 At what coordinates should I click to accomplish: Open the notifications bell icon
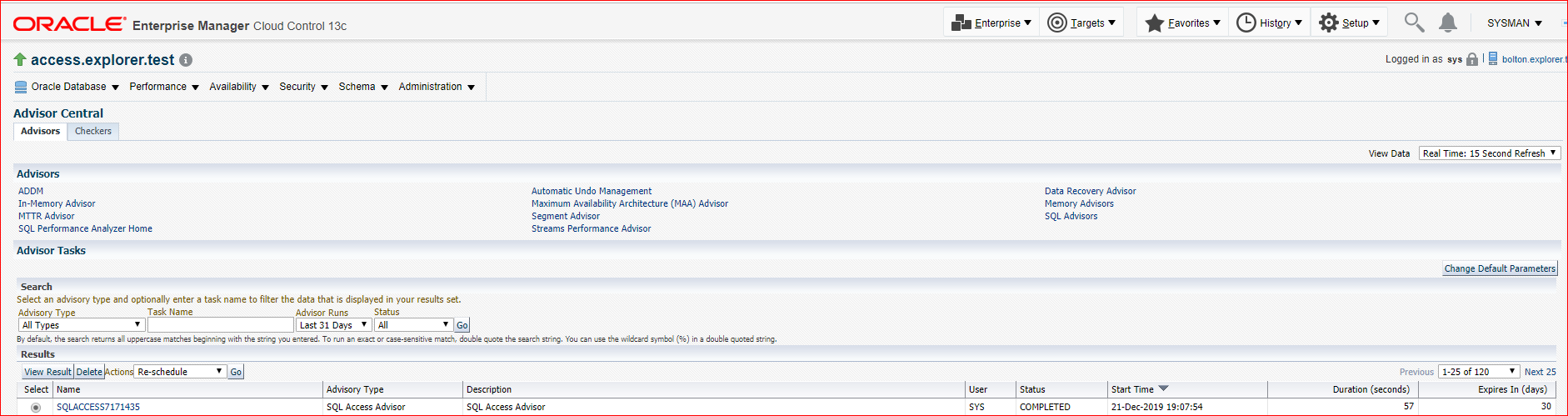(1448, 23)
